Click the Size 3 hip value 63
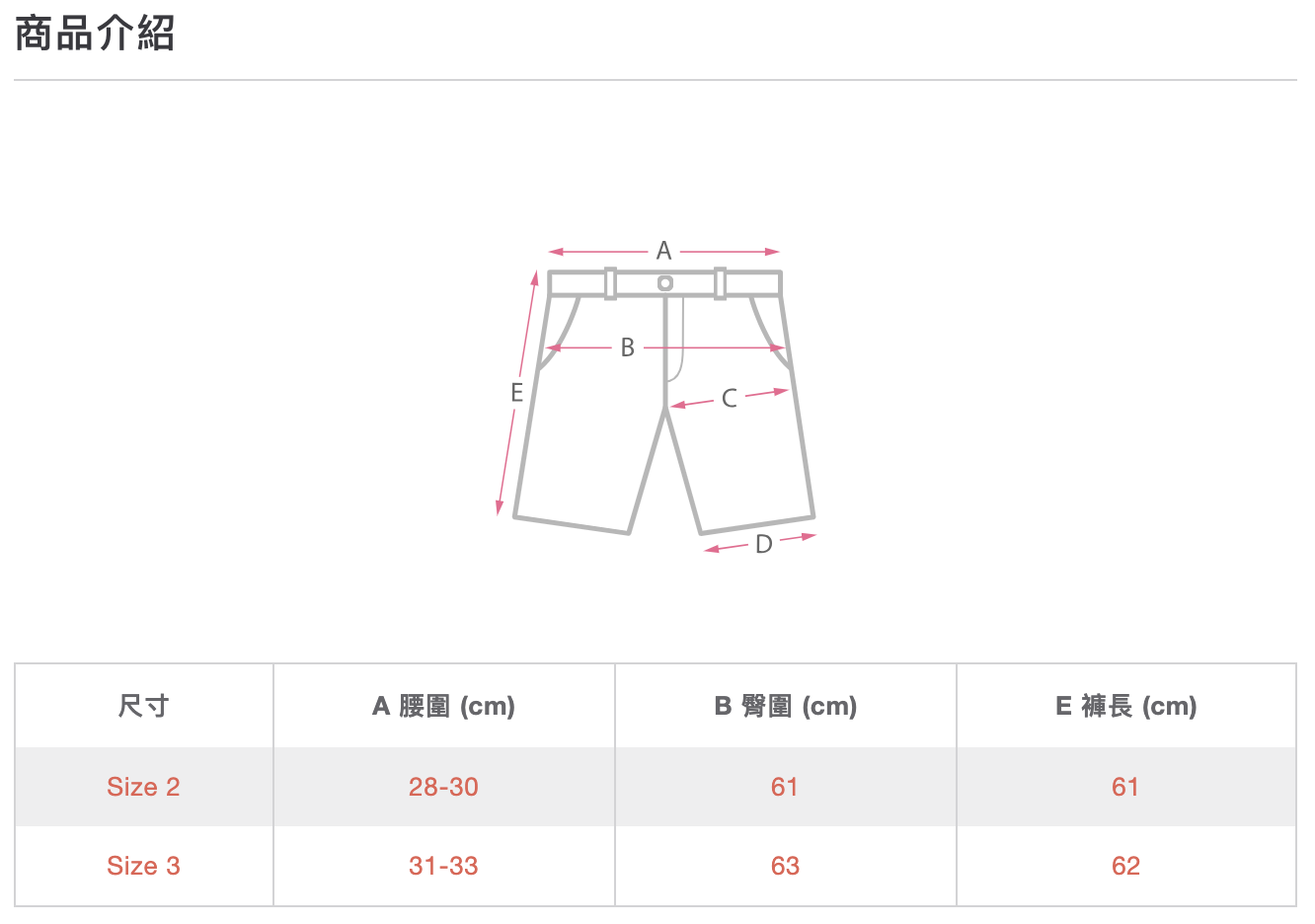 tap(785, 866)
